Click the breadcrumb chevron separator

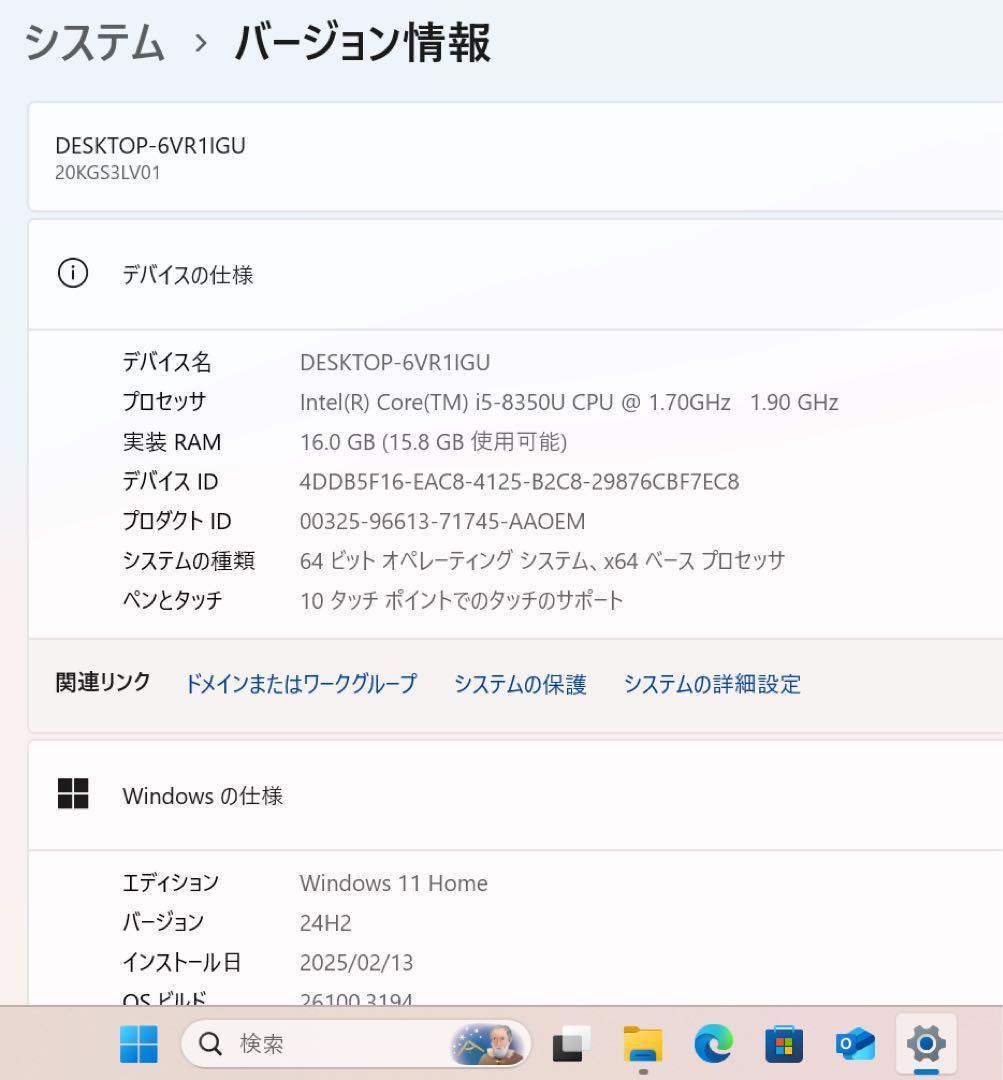pyautogui.click(x=200, y=43)
